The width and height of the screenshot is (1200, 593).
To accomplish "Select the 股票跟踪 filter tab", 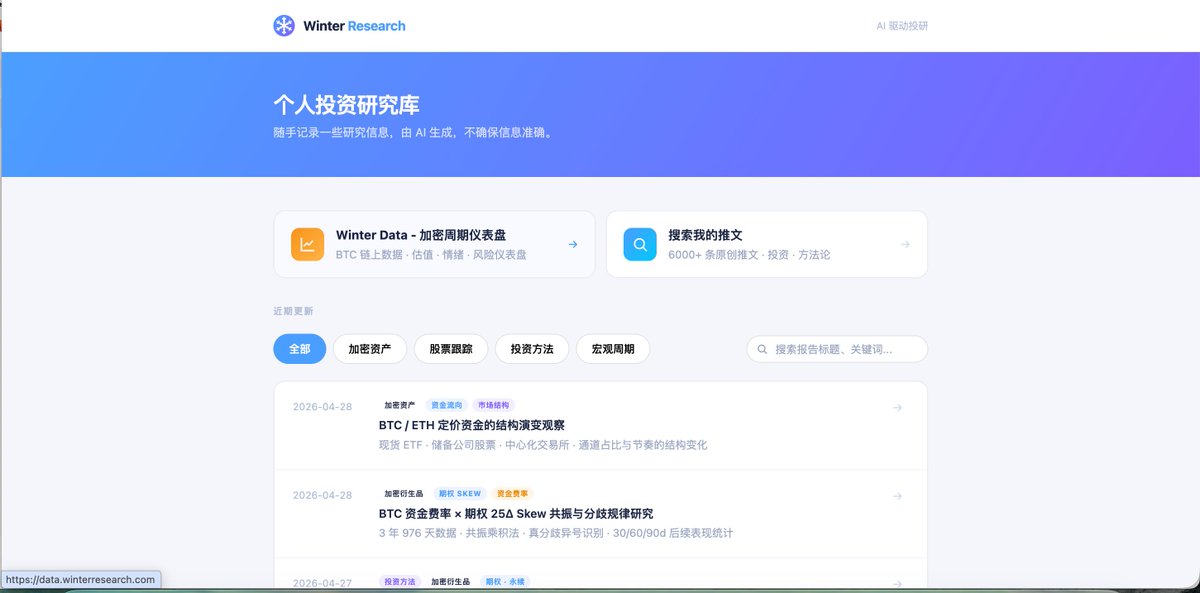I will click(451, 349).
